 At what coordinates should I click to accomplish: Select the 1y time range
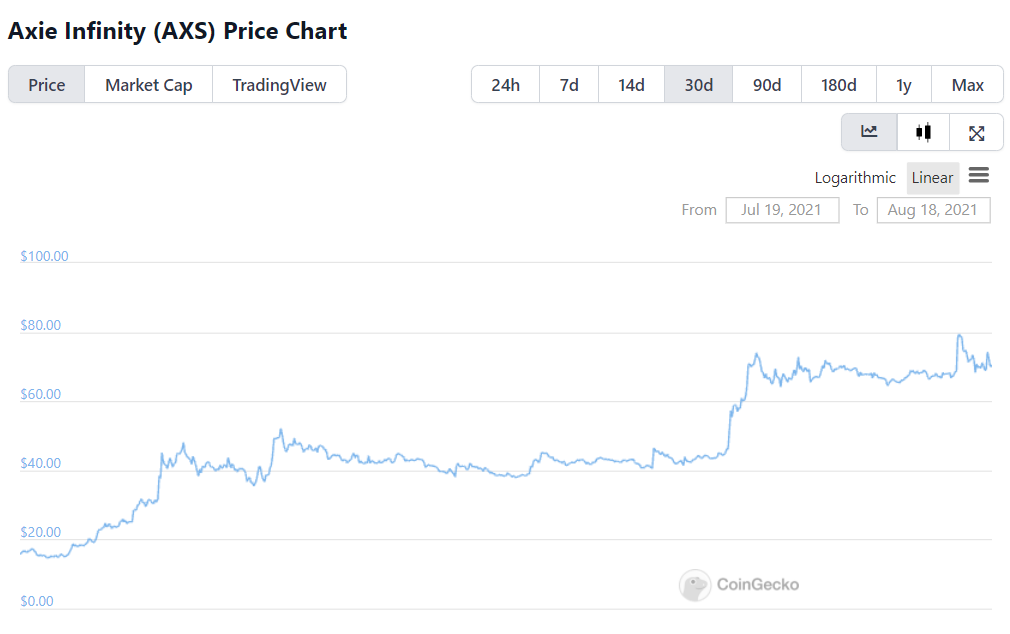pyautogui.click(x=904, y=85)
